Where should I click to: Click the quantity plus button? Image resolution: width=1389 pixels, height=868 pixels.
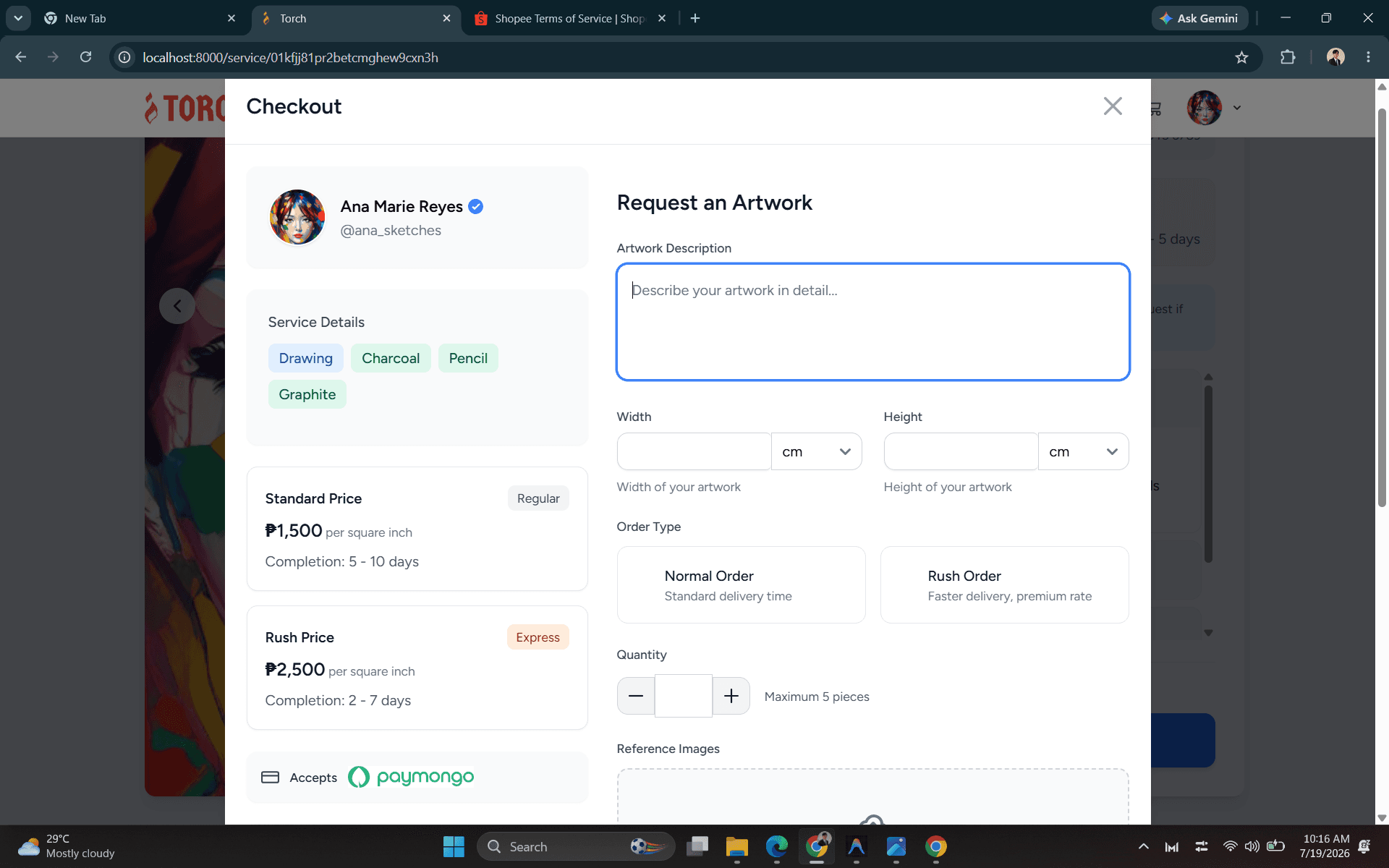[731, 696]
